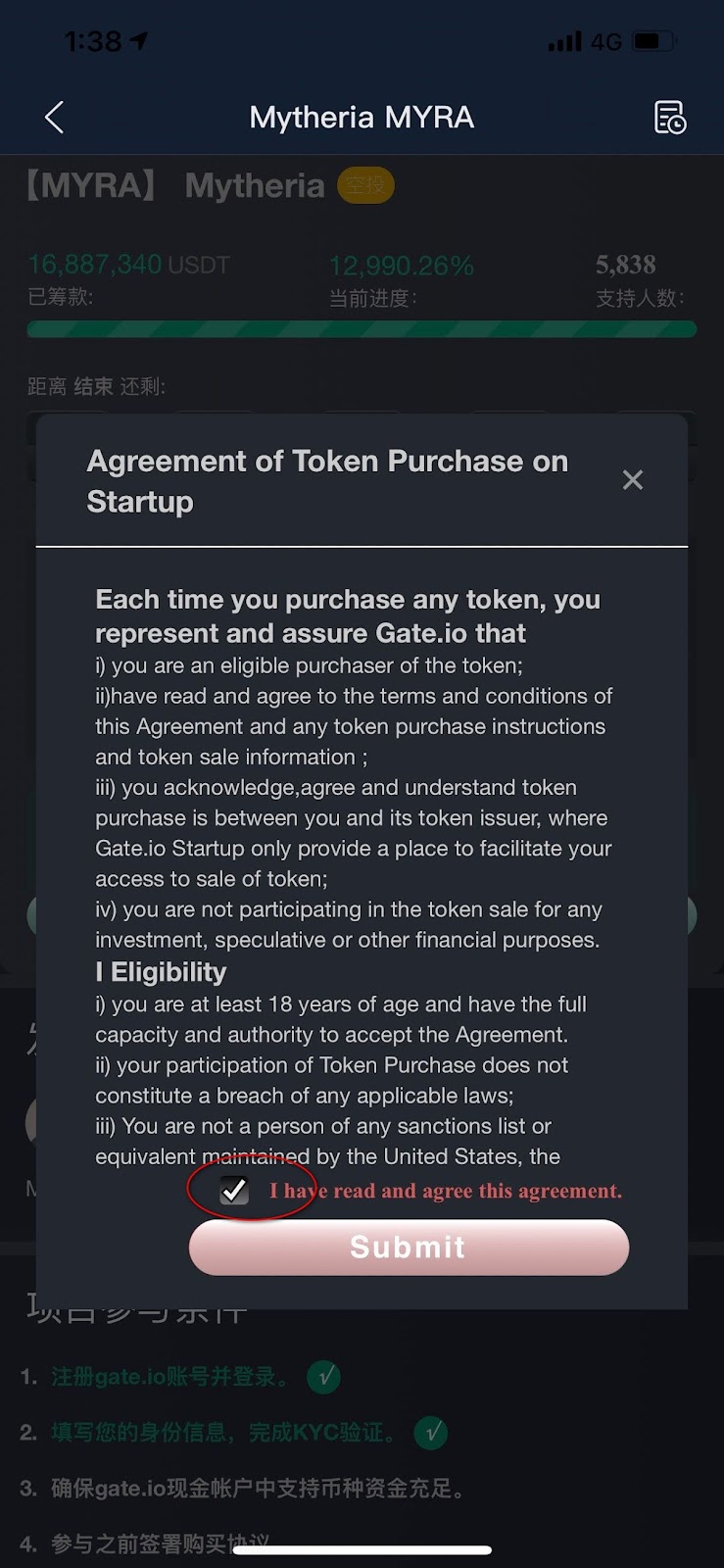The width and height of the screenshot is (724, 1568).
Task: Open the order history icon
Action: coord(670,118)
